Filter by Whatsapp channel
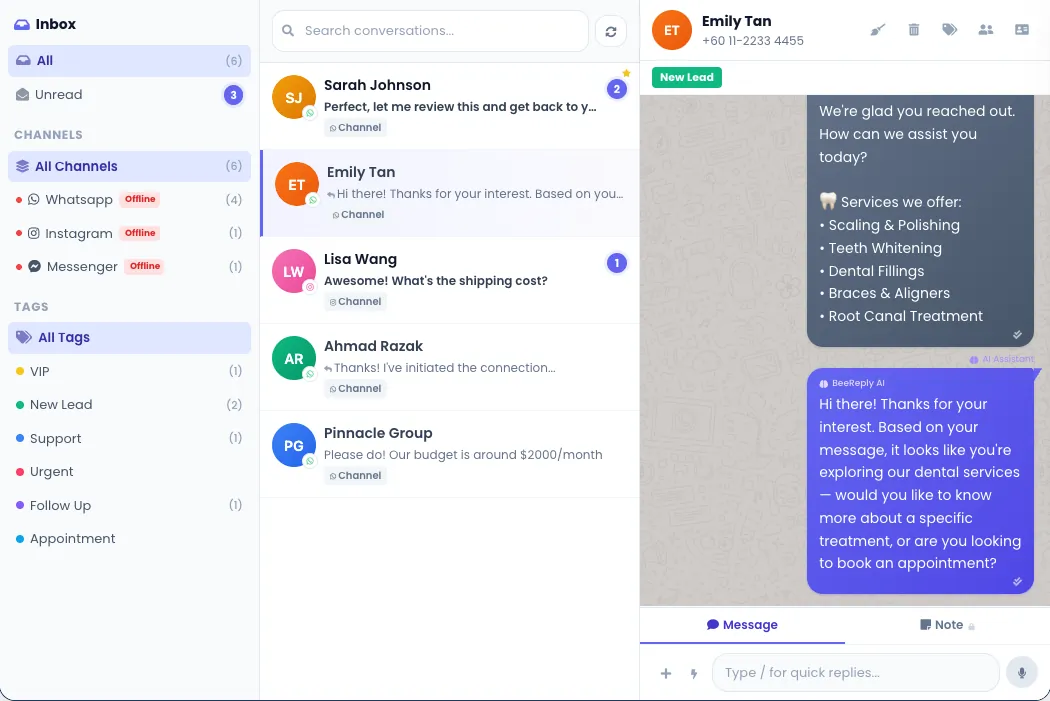Image resolution: width=1050 pixels, height=701 pixels. click(x=129, y=200)
